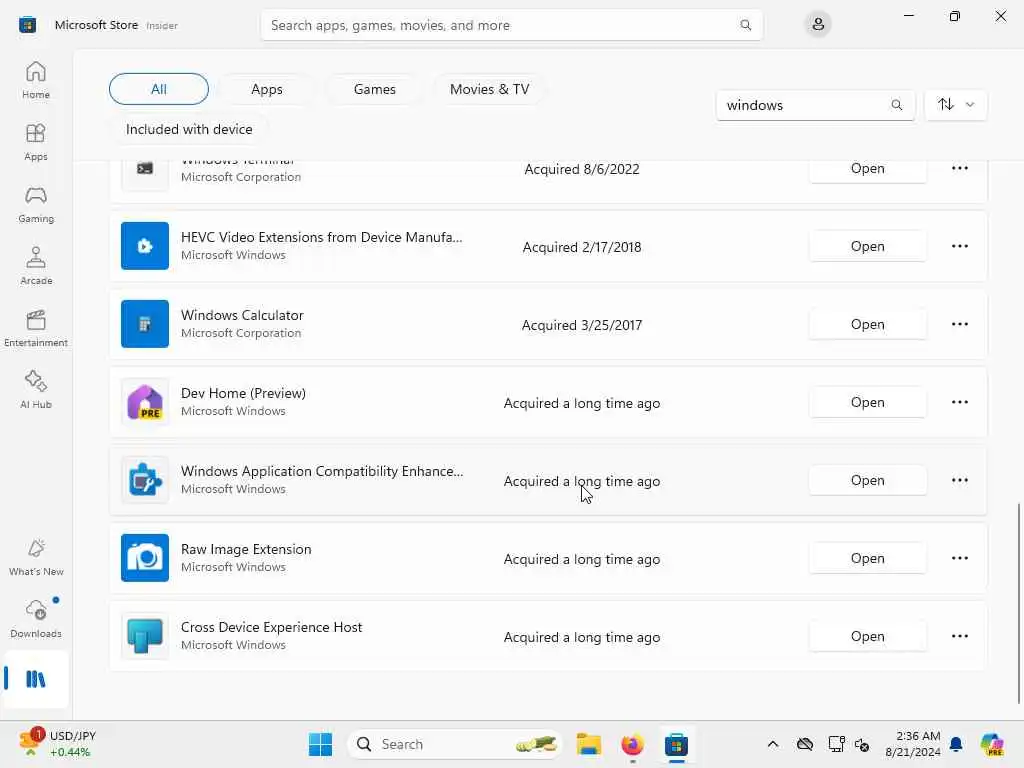1024x768 pixels.
Task: Open more options for HEVC Video Extensions
Action: [959, 246]
